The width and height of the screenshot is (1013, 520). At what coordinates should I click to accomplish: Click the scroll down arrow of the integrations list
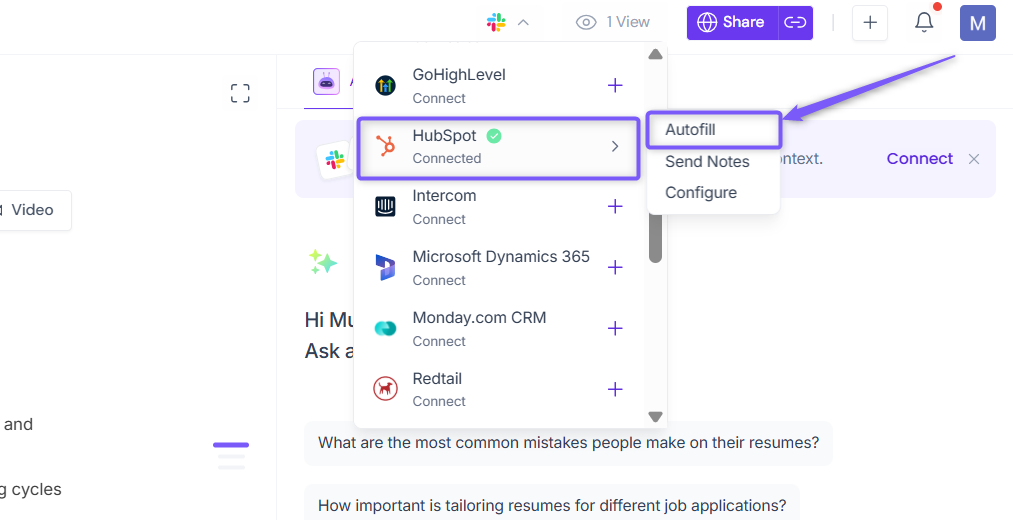point(655,417)
